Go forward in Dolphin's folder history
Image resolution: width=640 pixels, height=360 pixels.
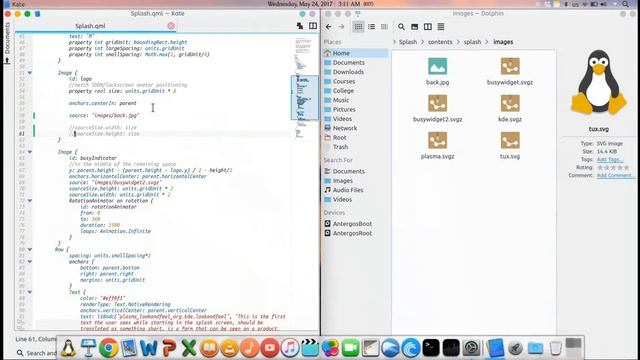point(341,27)
